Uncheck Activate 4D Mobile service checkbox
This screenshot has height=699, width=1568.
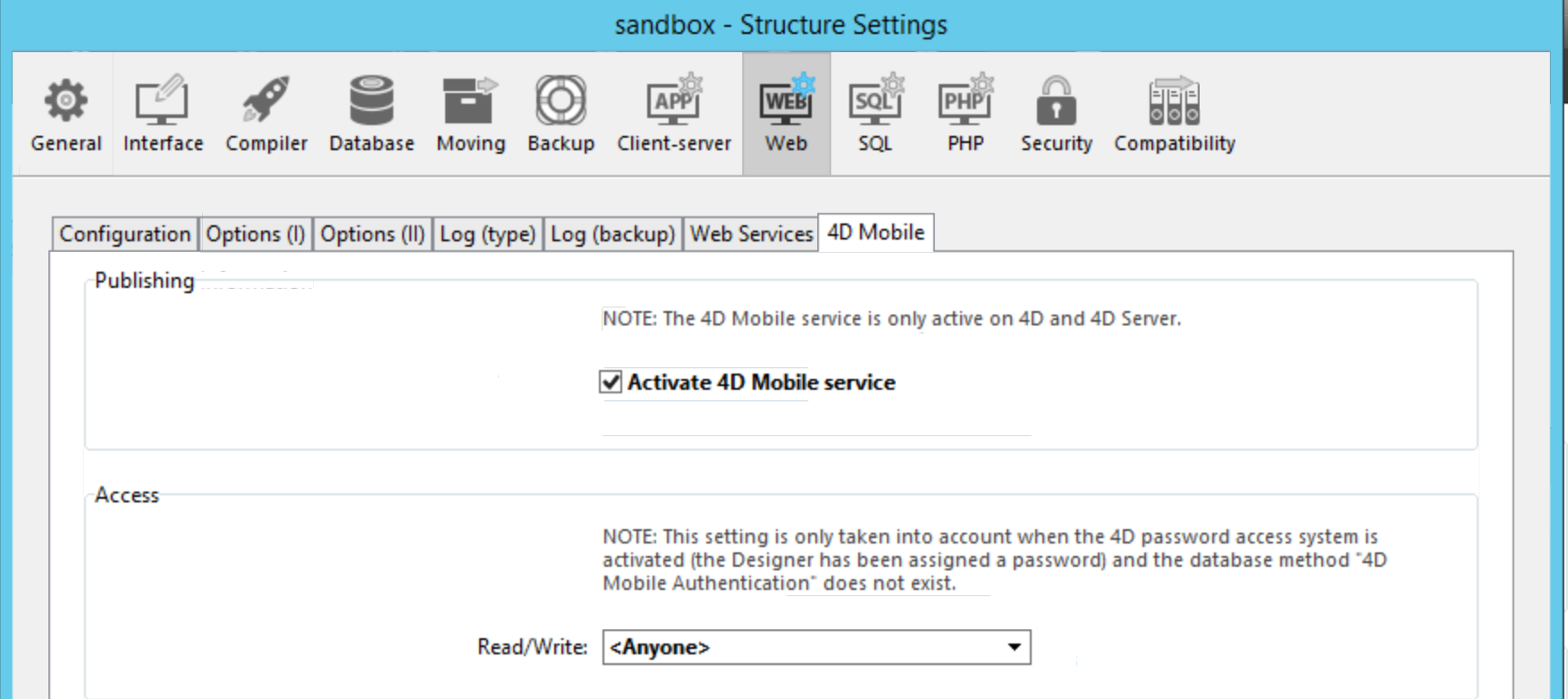click(611, 383)
